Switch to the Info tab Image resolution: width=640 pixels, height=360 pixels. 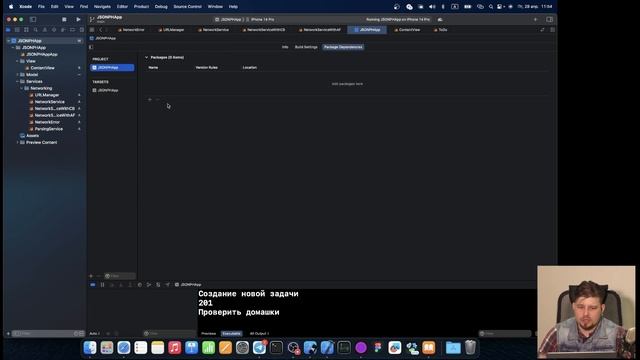285,47
